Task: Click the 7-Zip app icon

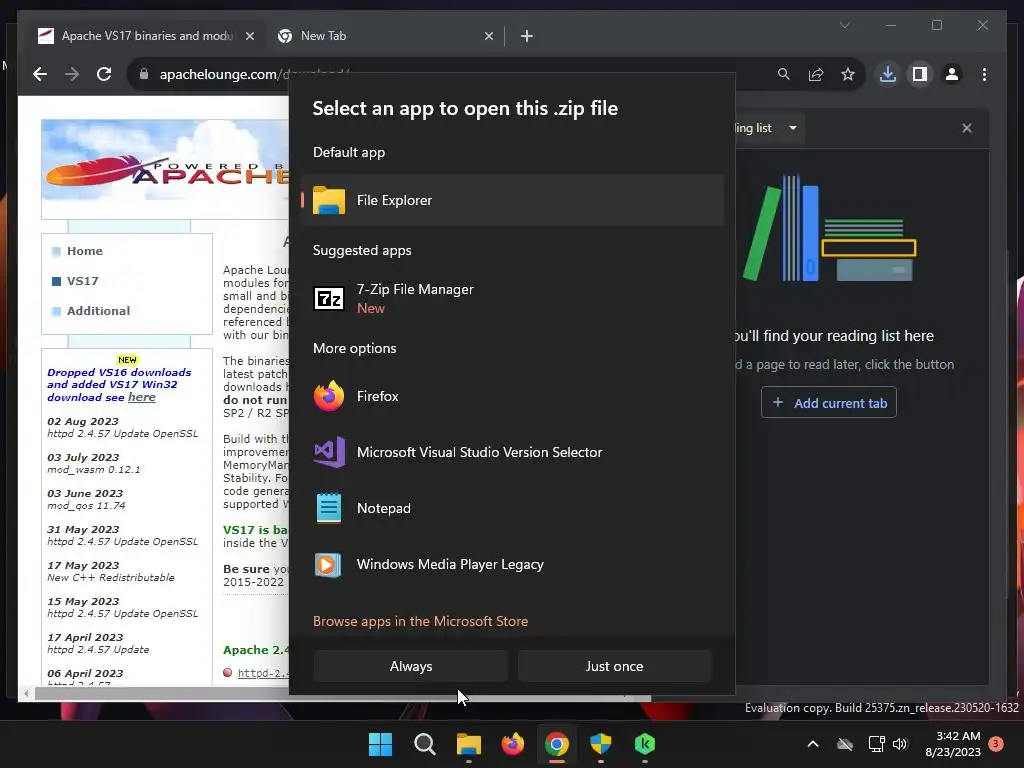Action: tap(328, 298)
